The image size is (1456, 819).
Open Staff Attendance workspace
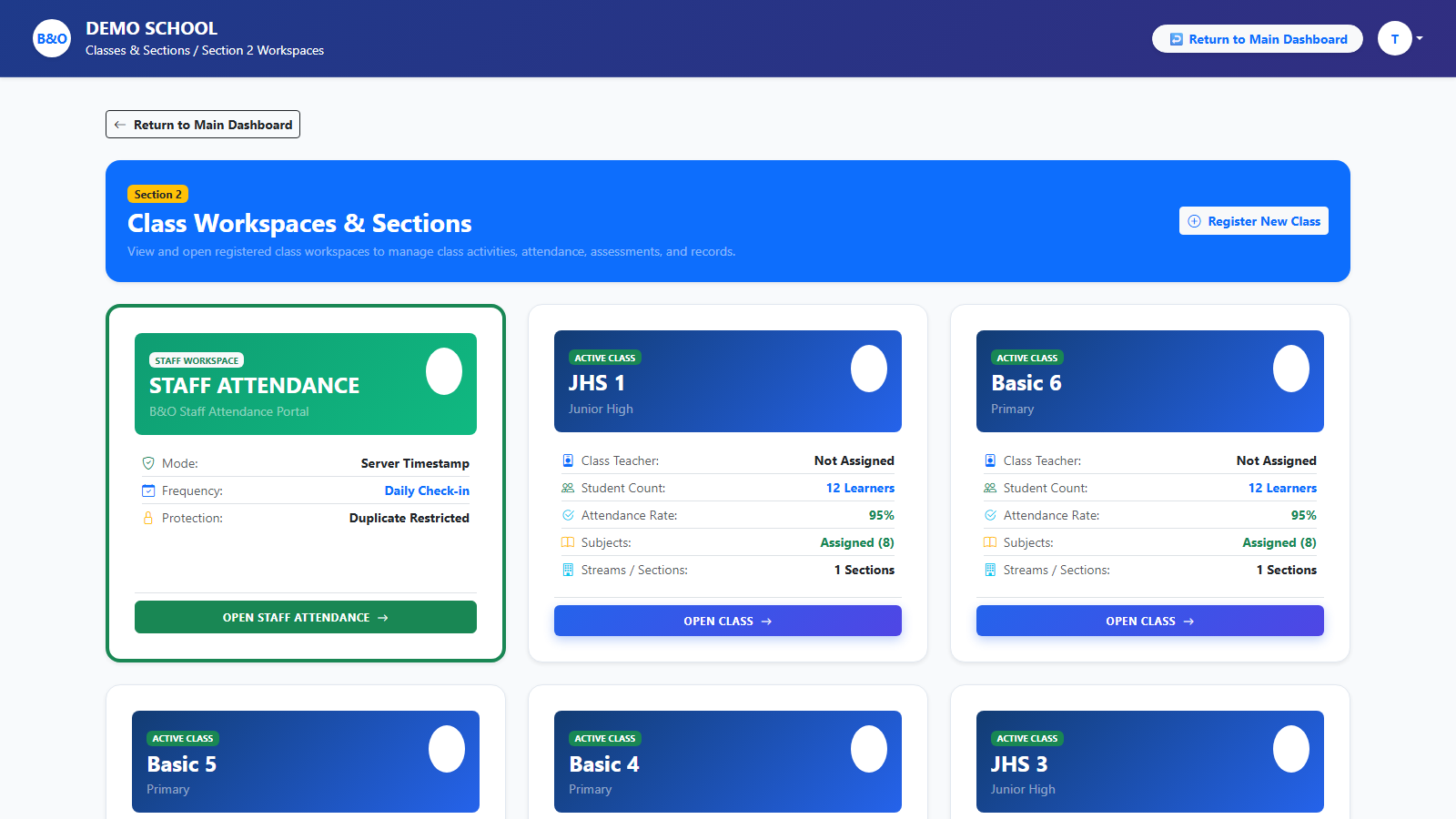306,617
